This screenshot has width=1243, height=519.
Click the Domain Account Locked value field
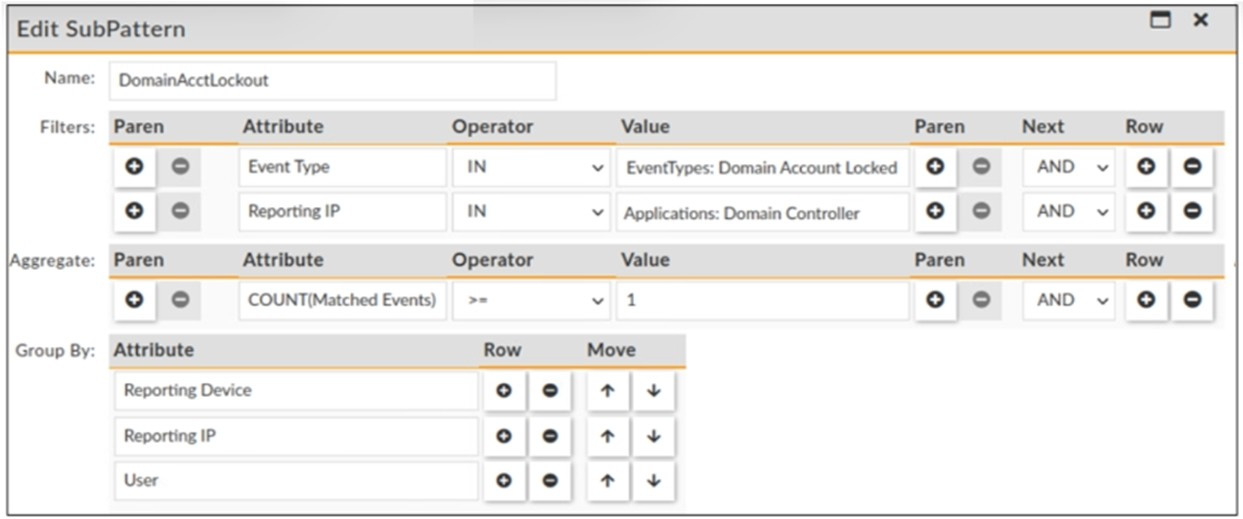click(762, 168)
